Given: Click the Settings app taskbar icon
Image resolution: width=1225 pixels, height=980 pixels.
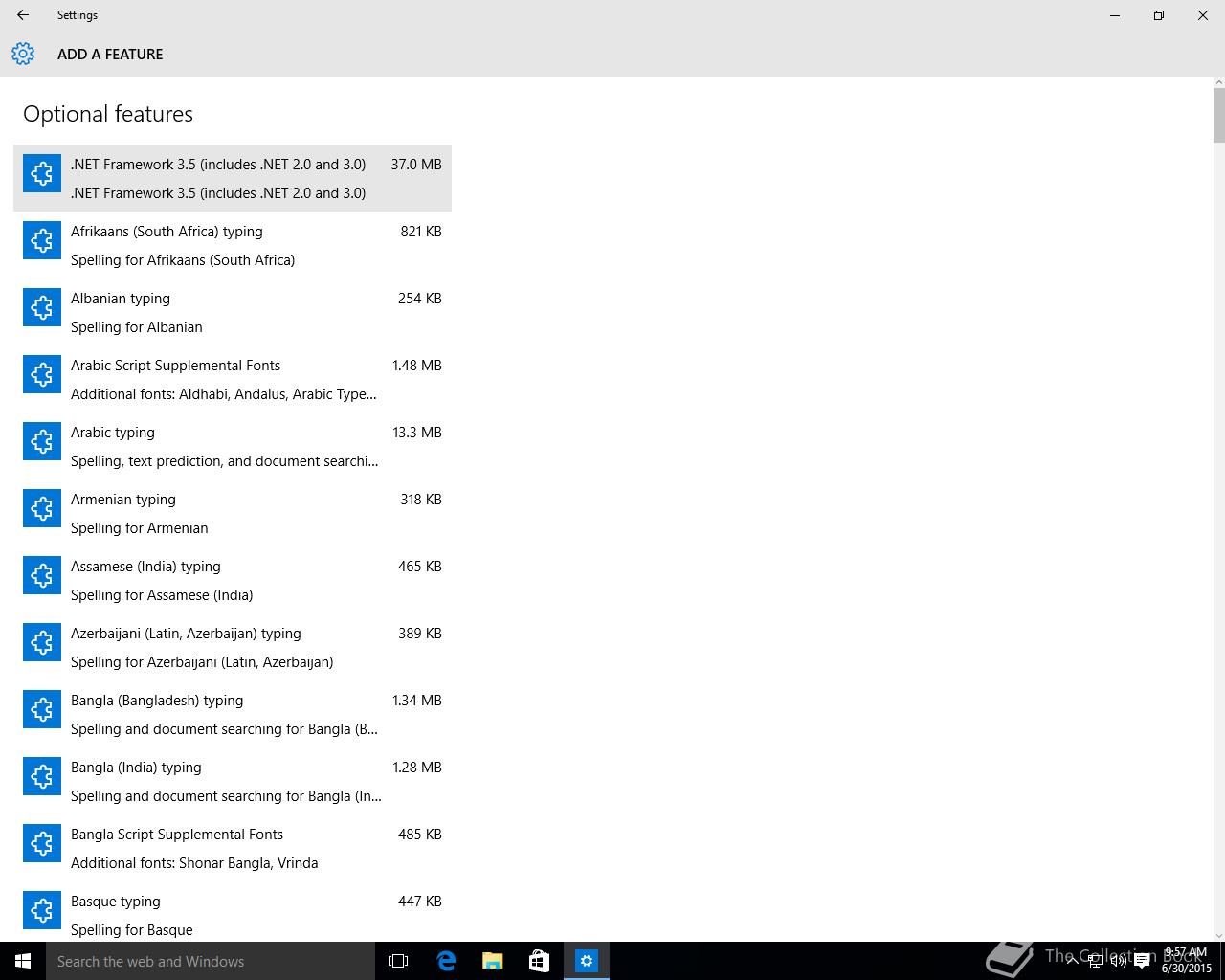Looking at the screenshot, I should tap(587, 961).
